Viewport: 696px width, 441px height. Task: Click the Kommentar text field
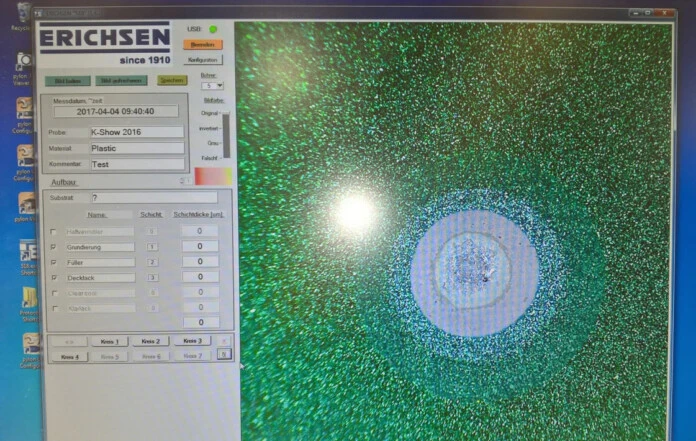tap(136, 164)
